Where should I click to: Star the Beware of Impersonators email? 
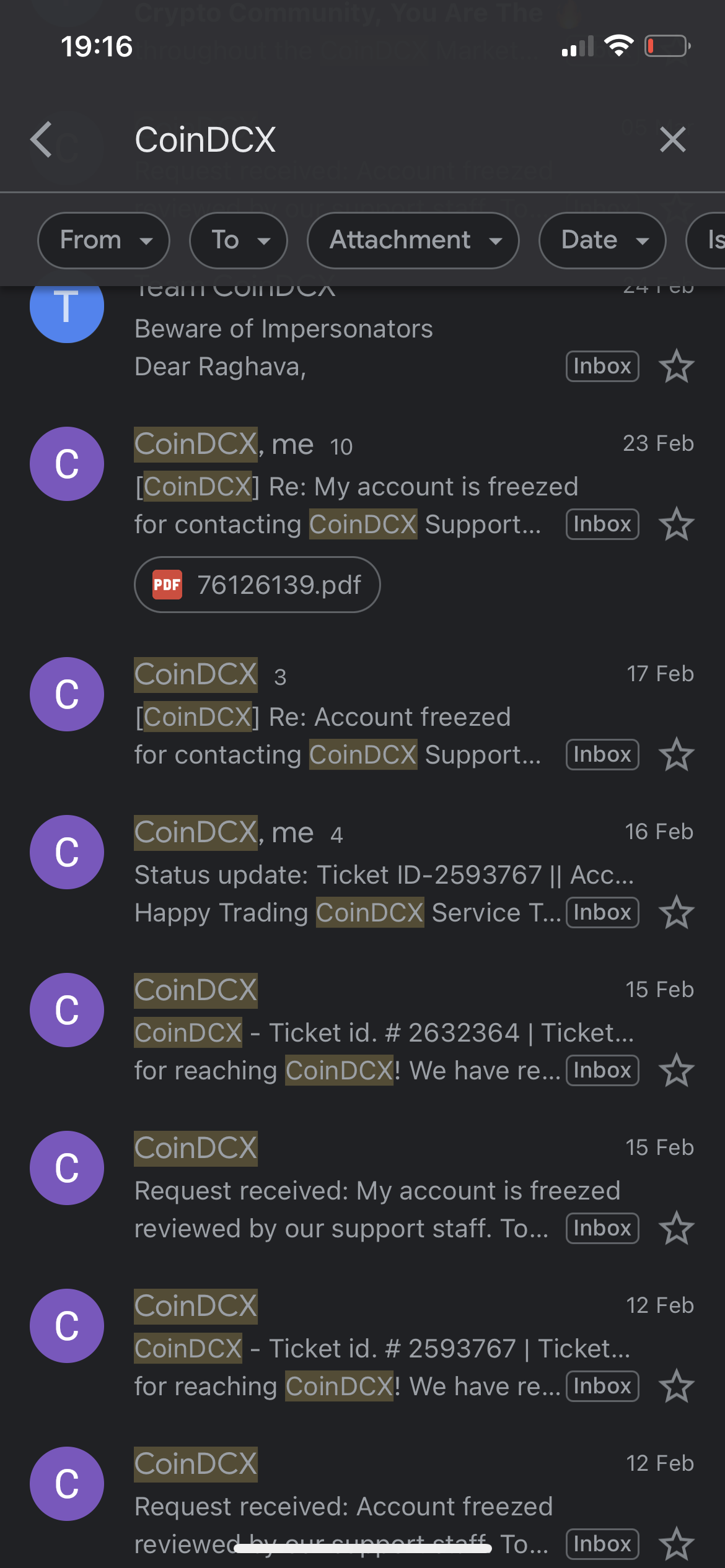(x=676, y=367)
